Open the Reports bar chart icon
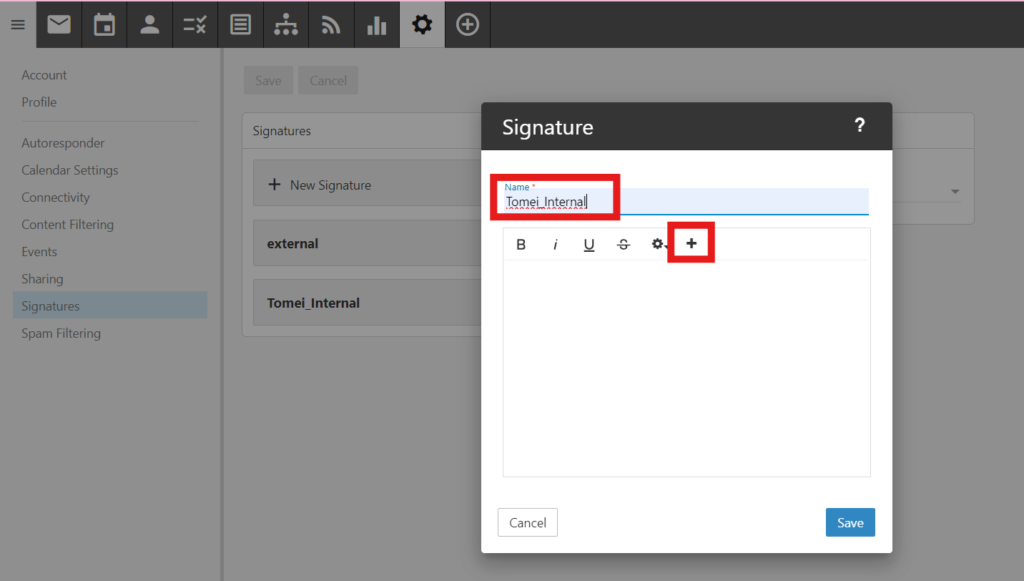The height and width of the screenshot is (581, 1024). 376,25
